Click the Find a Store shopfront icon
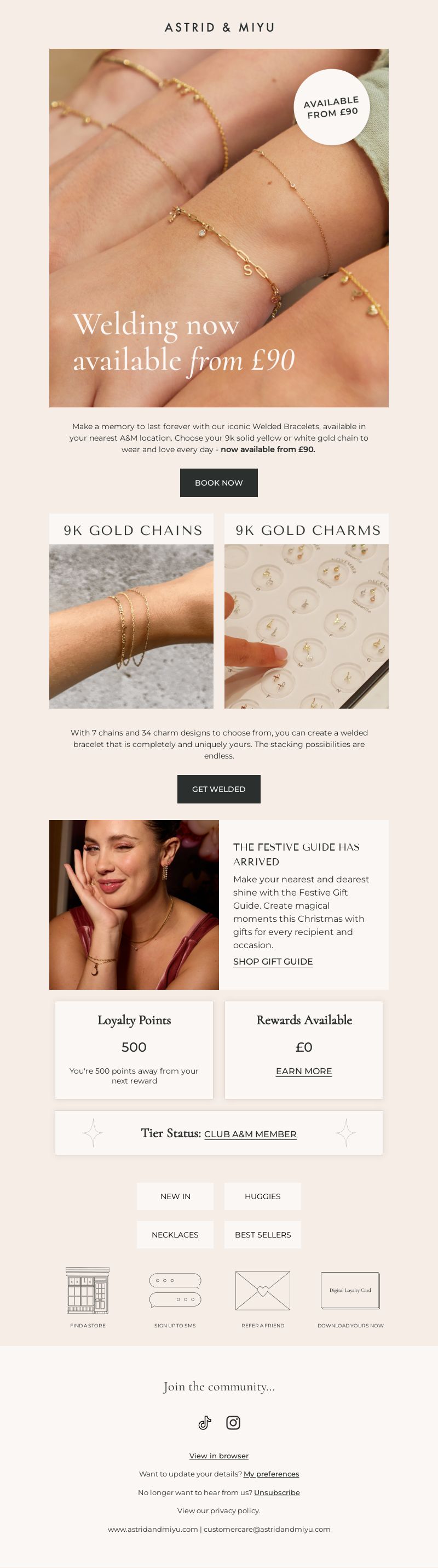Image resolution: width=438 pixels, height=1568 pixels. point(88,1290)
